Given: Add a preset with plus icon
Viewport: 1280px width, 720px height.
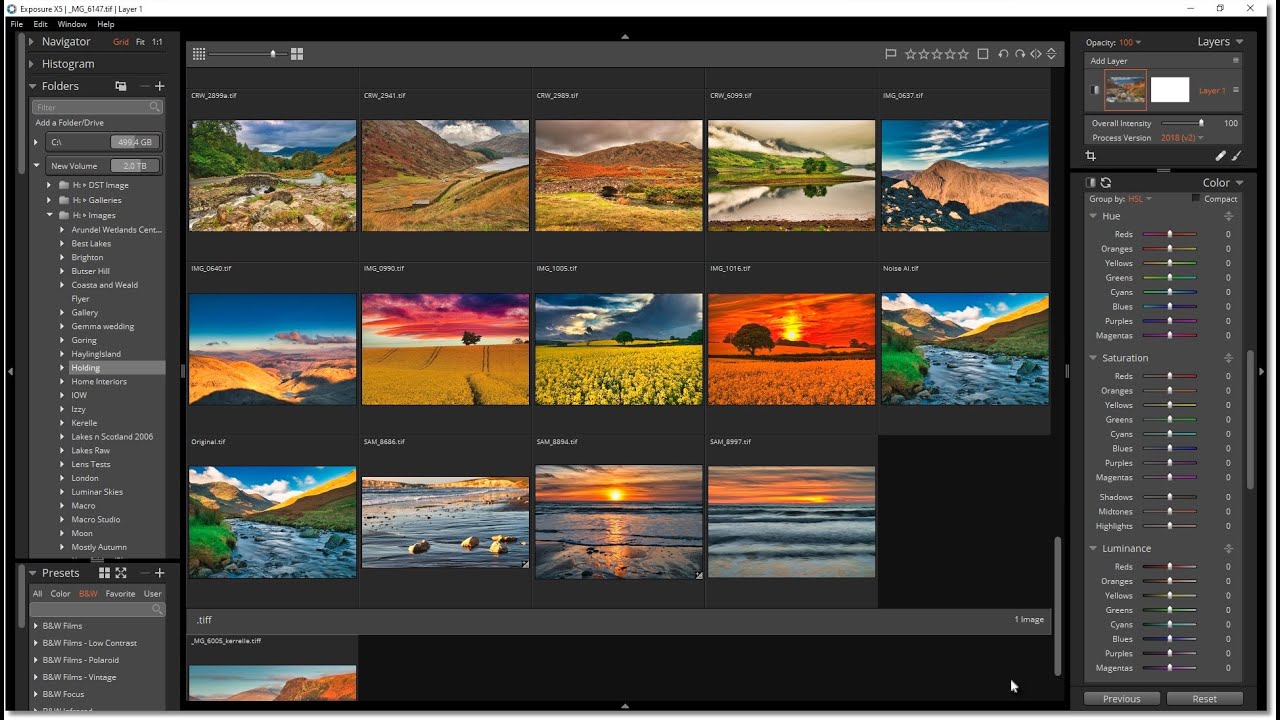Looking at the screenshot, I should [x=160, y=573].
